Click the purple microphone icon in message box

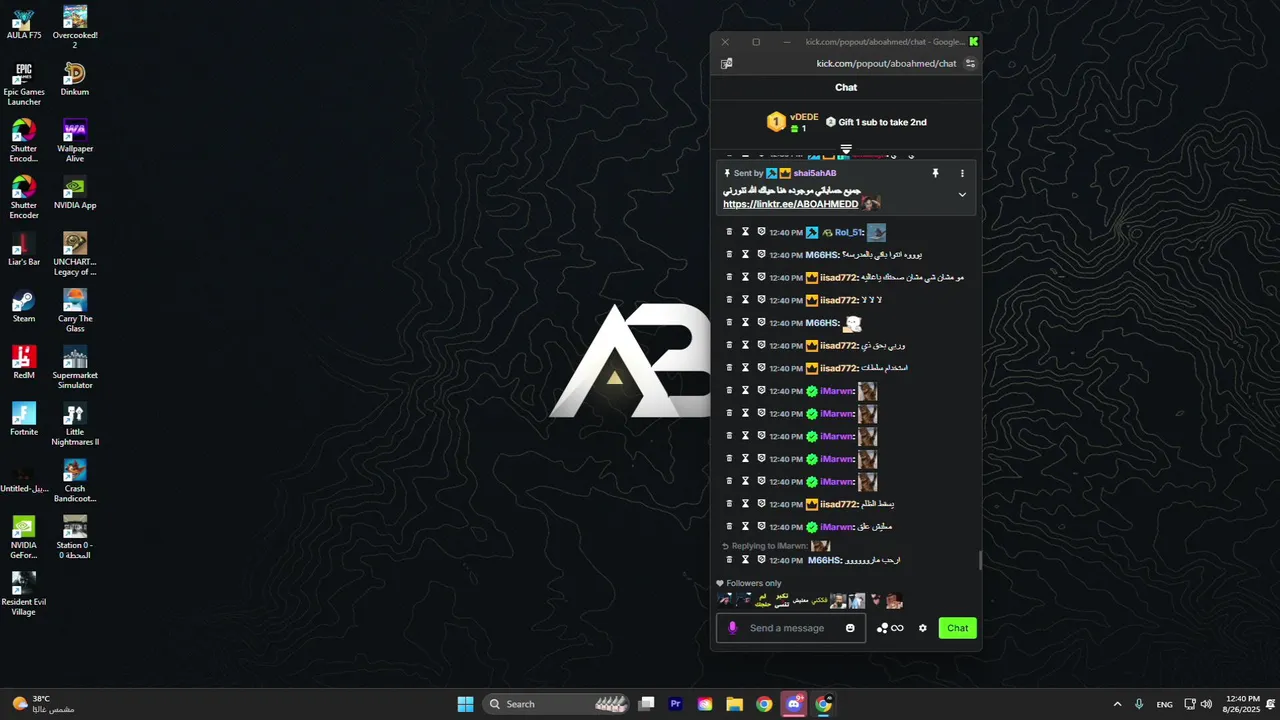(732, 628)
